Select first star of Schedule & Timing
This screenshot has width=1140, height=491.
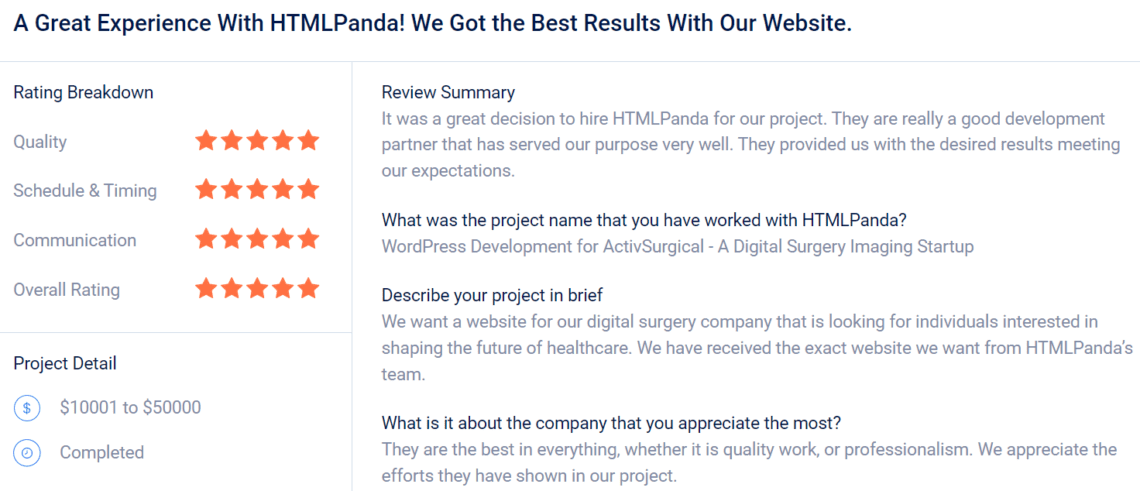pyautogui.click(x=206, y=189)
